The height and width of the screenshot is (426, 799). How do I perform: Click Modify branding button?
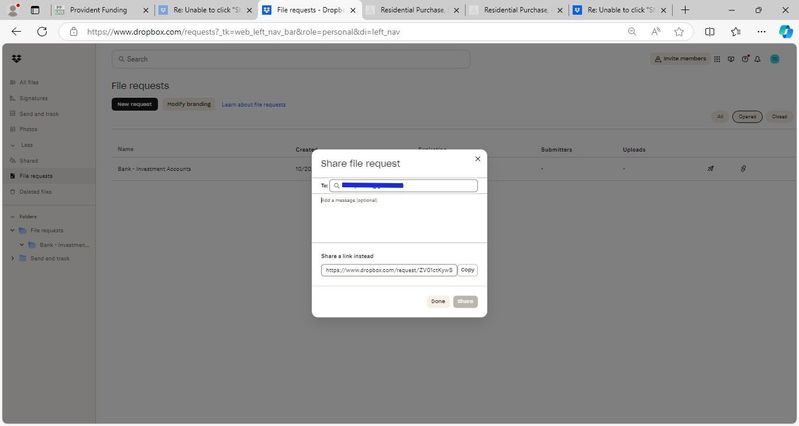189,104
